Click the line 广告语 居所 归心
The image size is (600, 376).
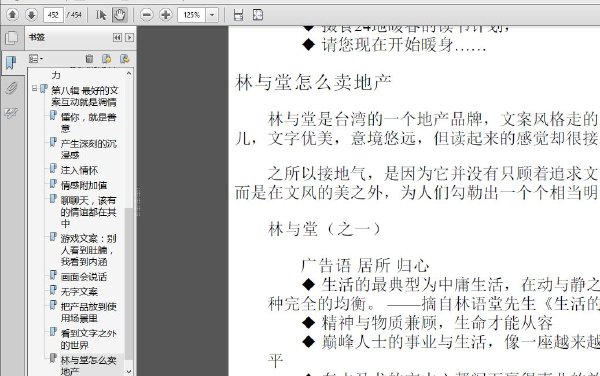365,265
